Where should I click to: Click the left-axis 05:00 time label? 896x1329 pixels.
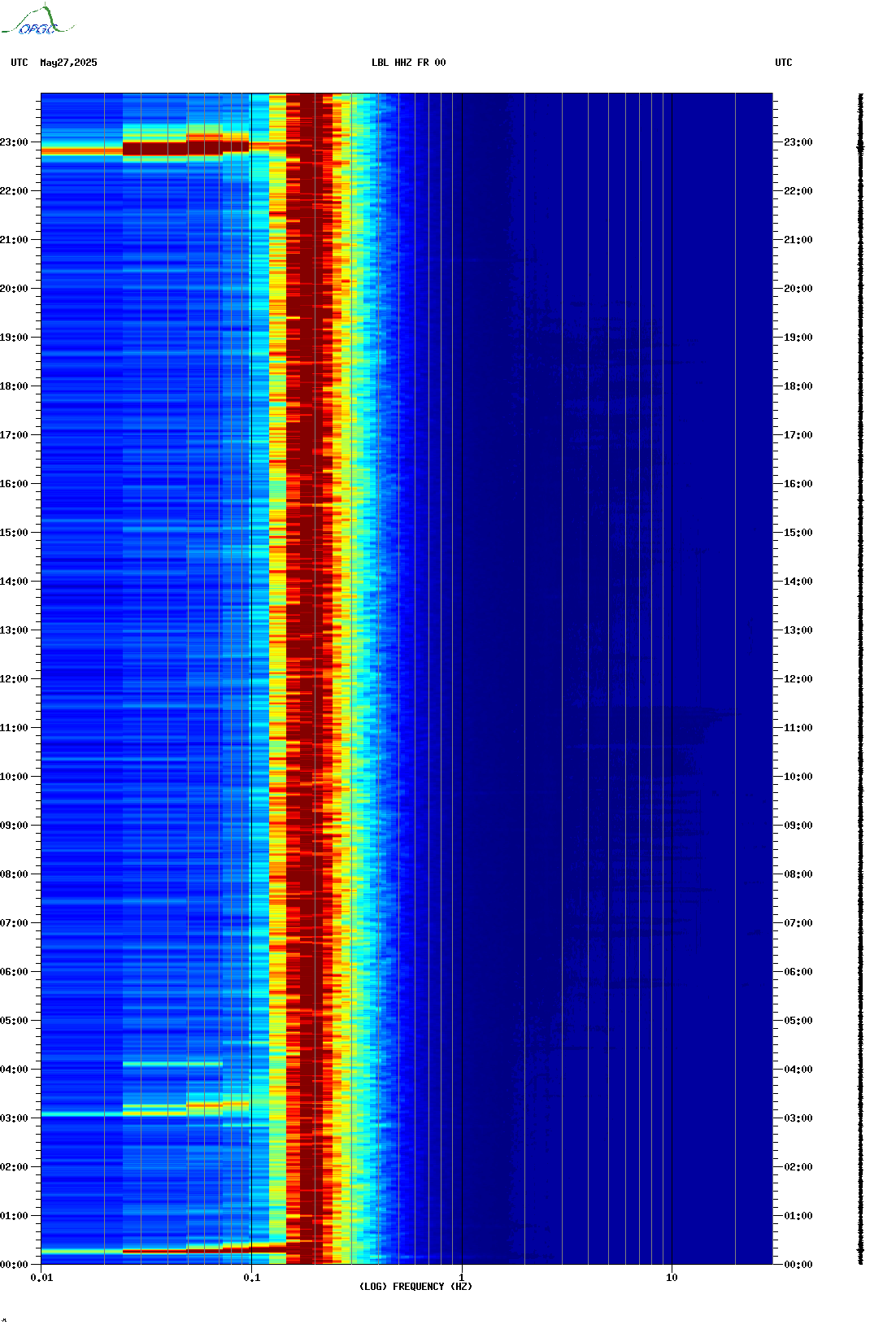click(14, 1021)
